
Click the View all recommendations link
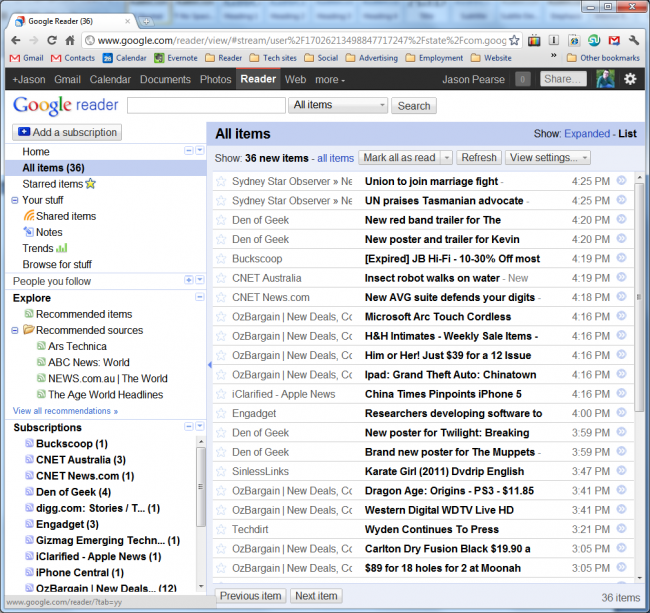(x=65, y=411)
